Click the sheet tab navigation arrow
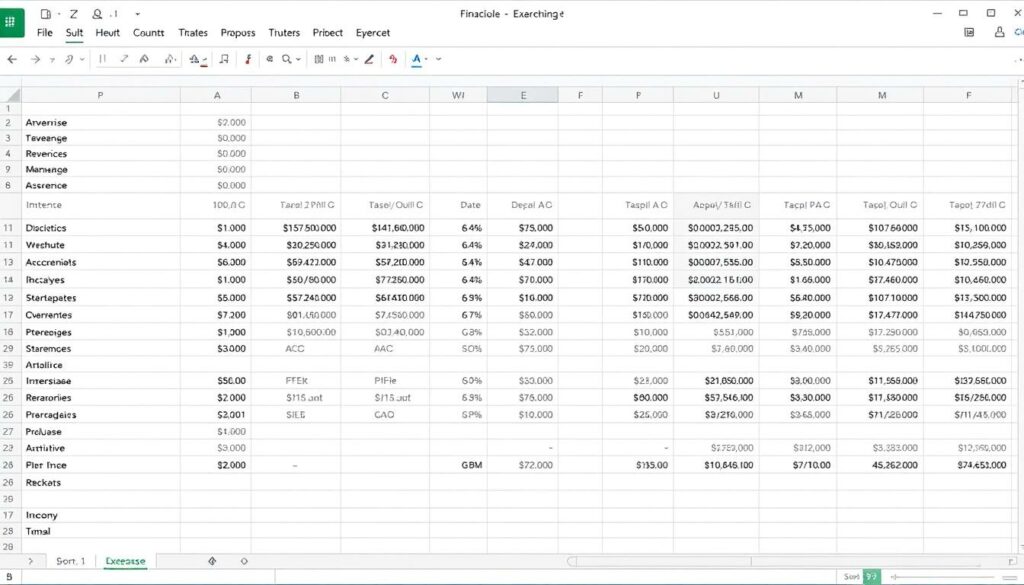Image resolution: width=1024 pixels, height=585 pixels. (x=30, y=561)
